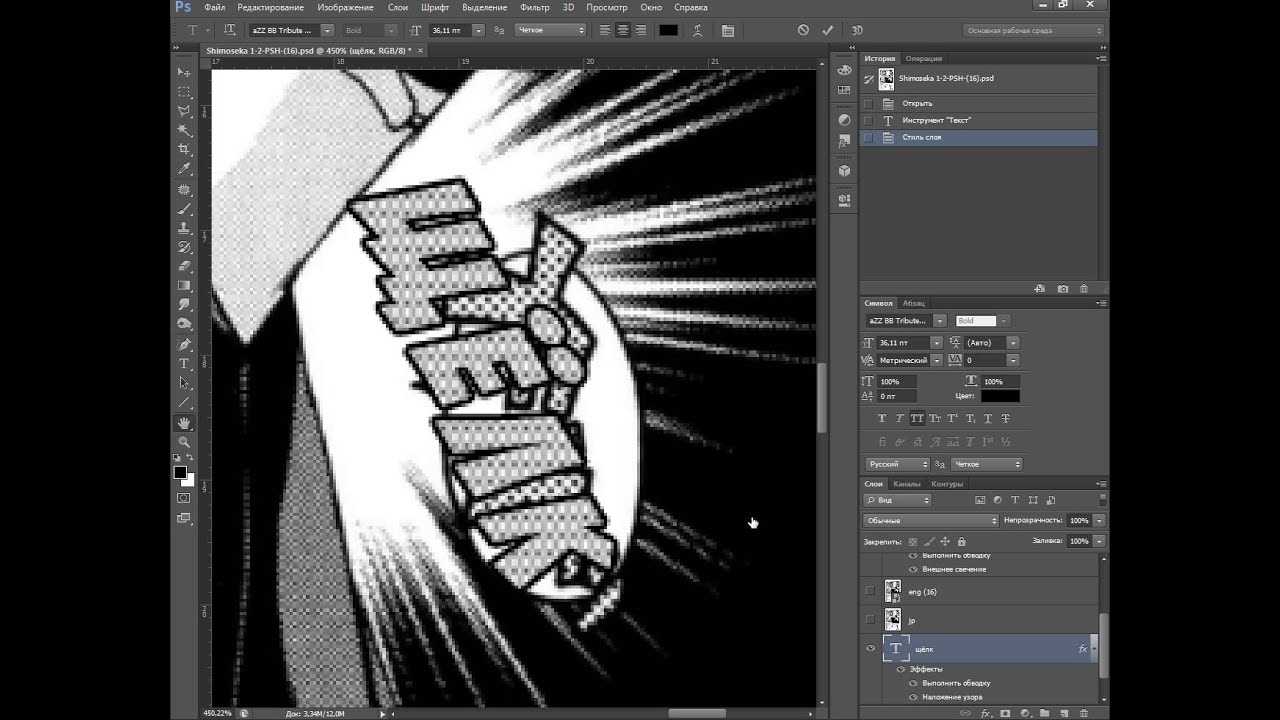Show the eng (16) layer
This screenshot has width=1280, height=720.
(870, 591)
